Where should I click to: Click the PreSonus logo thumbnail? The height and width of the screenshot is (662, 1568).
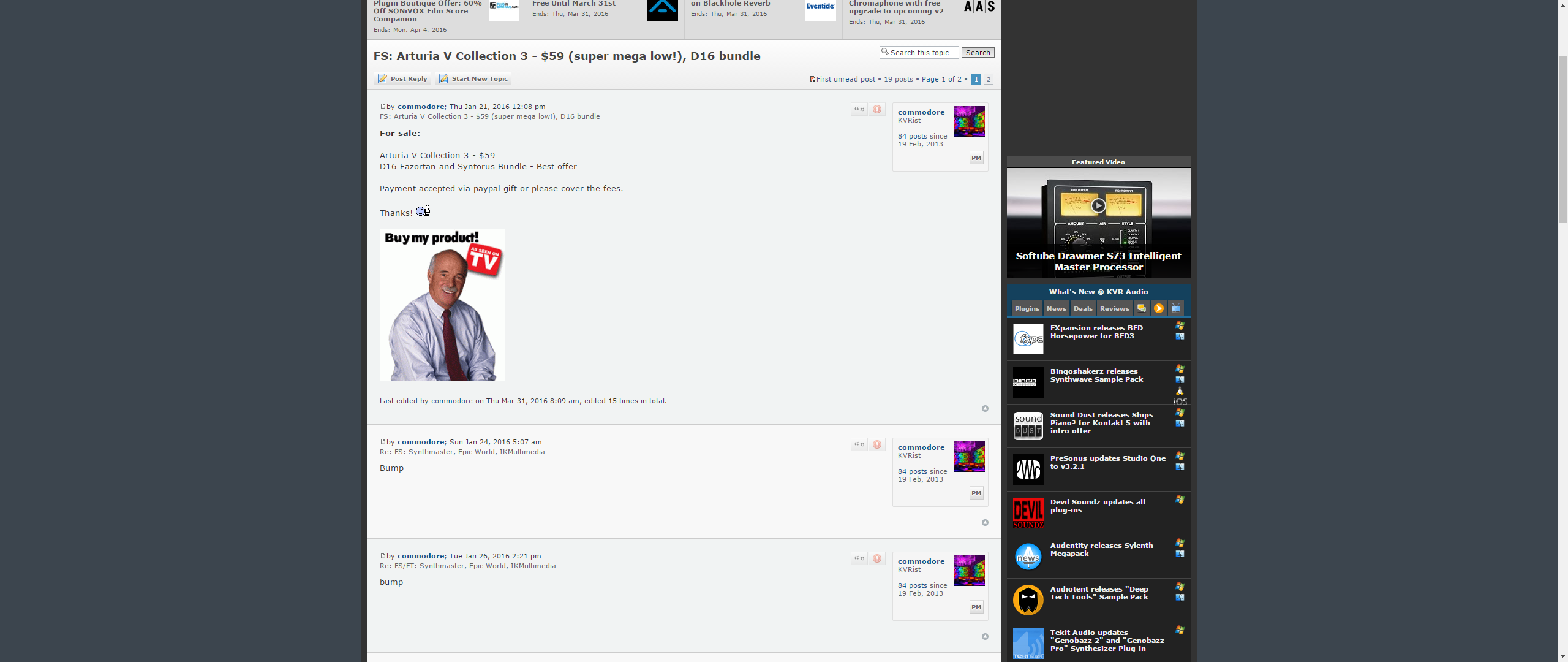(x=1028, y=470)
